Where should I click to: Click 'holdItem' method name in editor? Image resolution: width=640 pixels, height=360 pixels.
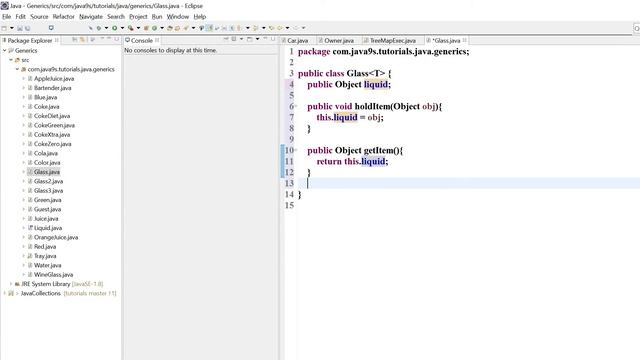pos(372,107)
